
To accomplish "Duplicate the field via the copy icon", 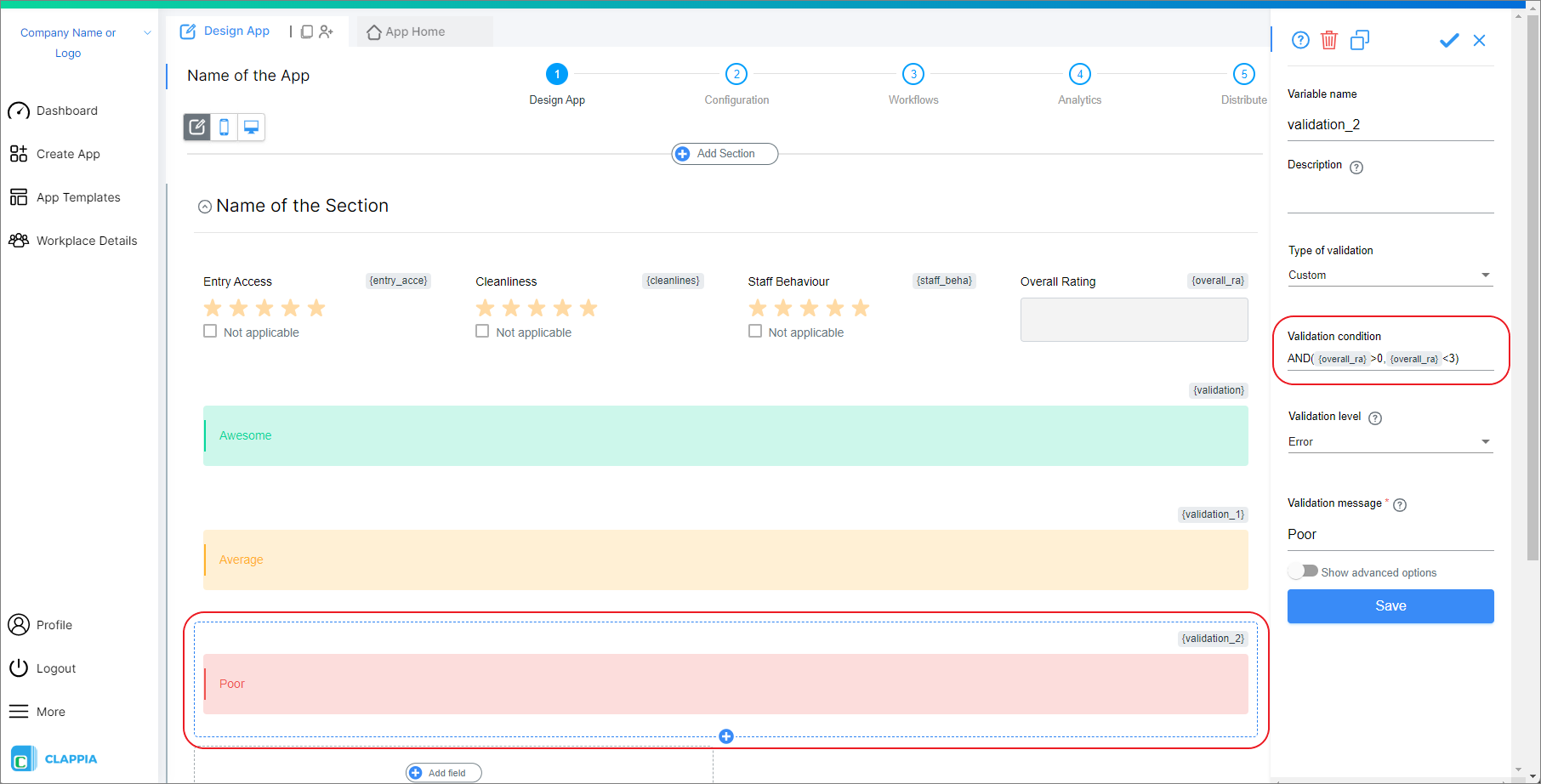I will coord(1360,40).
